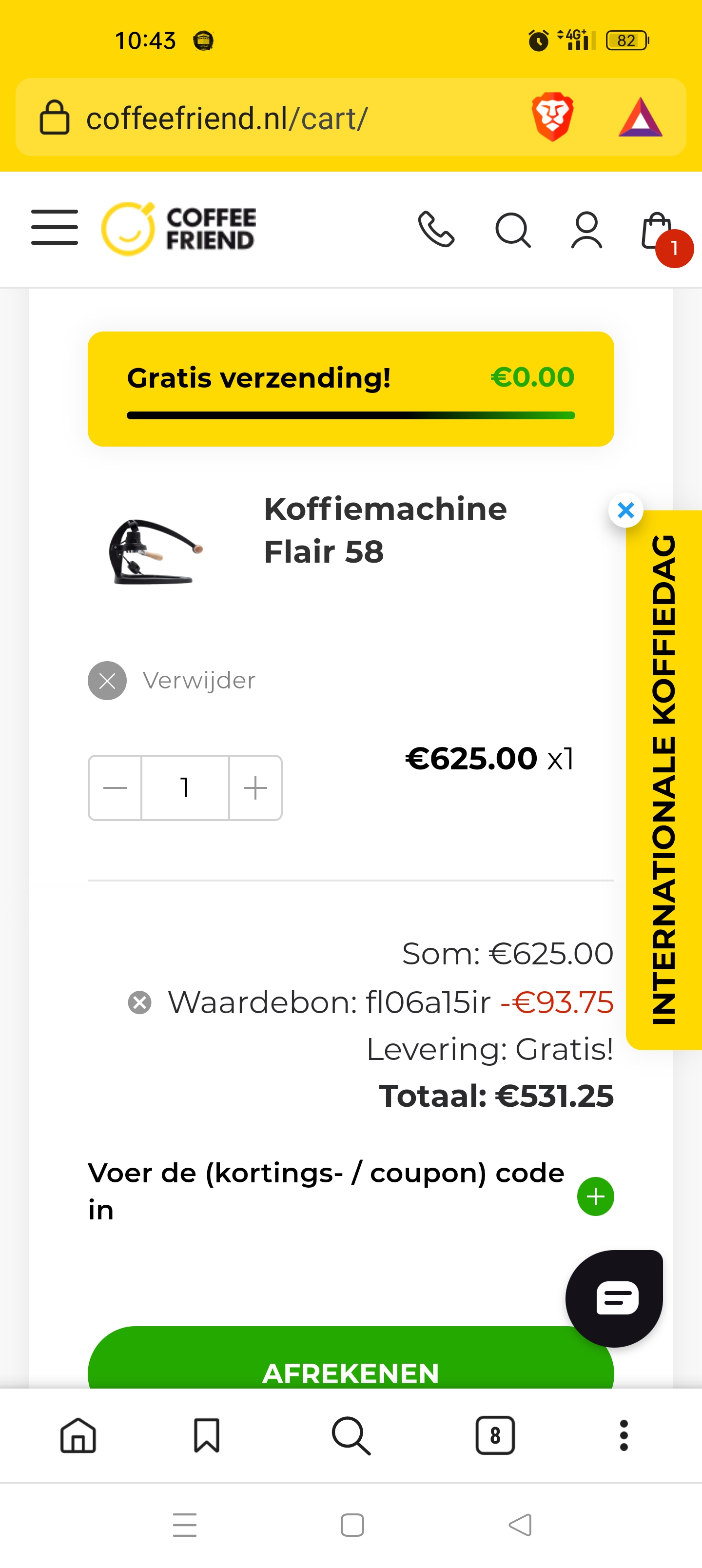Tap the Brave Rewards triangle icon

tap(640, 118)
